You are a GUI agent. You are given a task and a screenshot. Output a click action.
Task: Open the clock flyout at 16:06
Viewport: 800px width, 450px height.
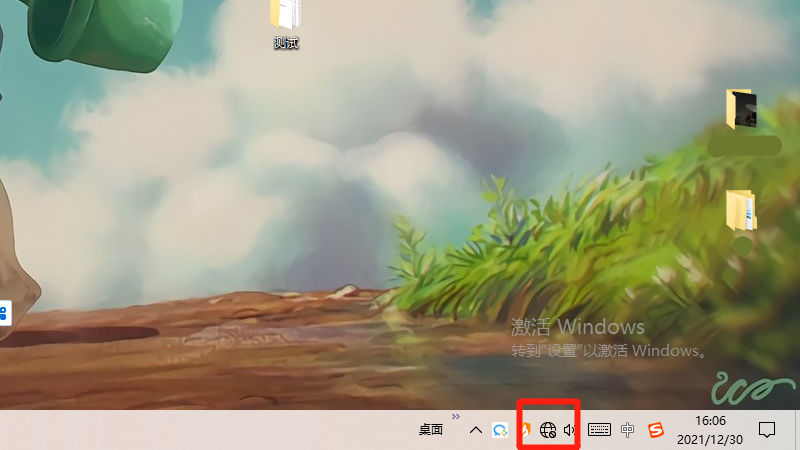710,421
